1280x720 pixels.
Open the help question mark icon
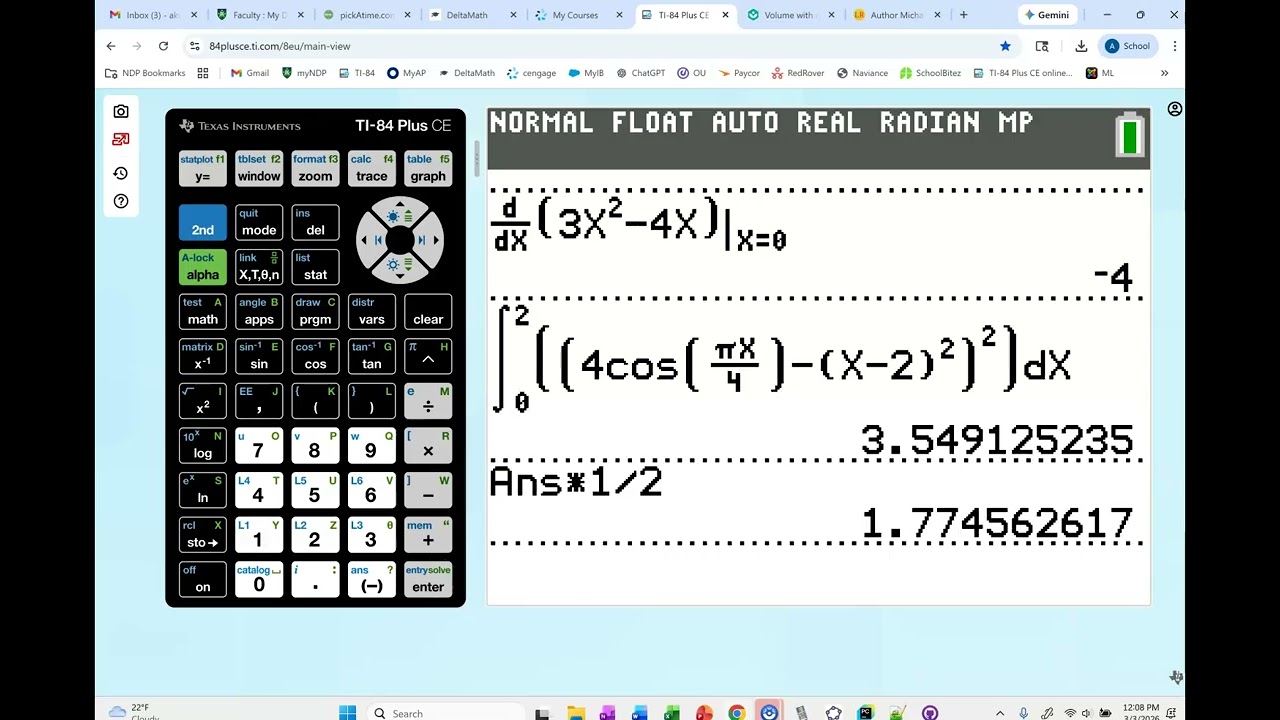tap(121, 201)
